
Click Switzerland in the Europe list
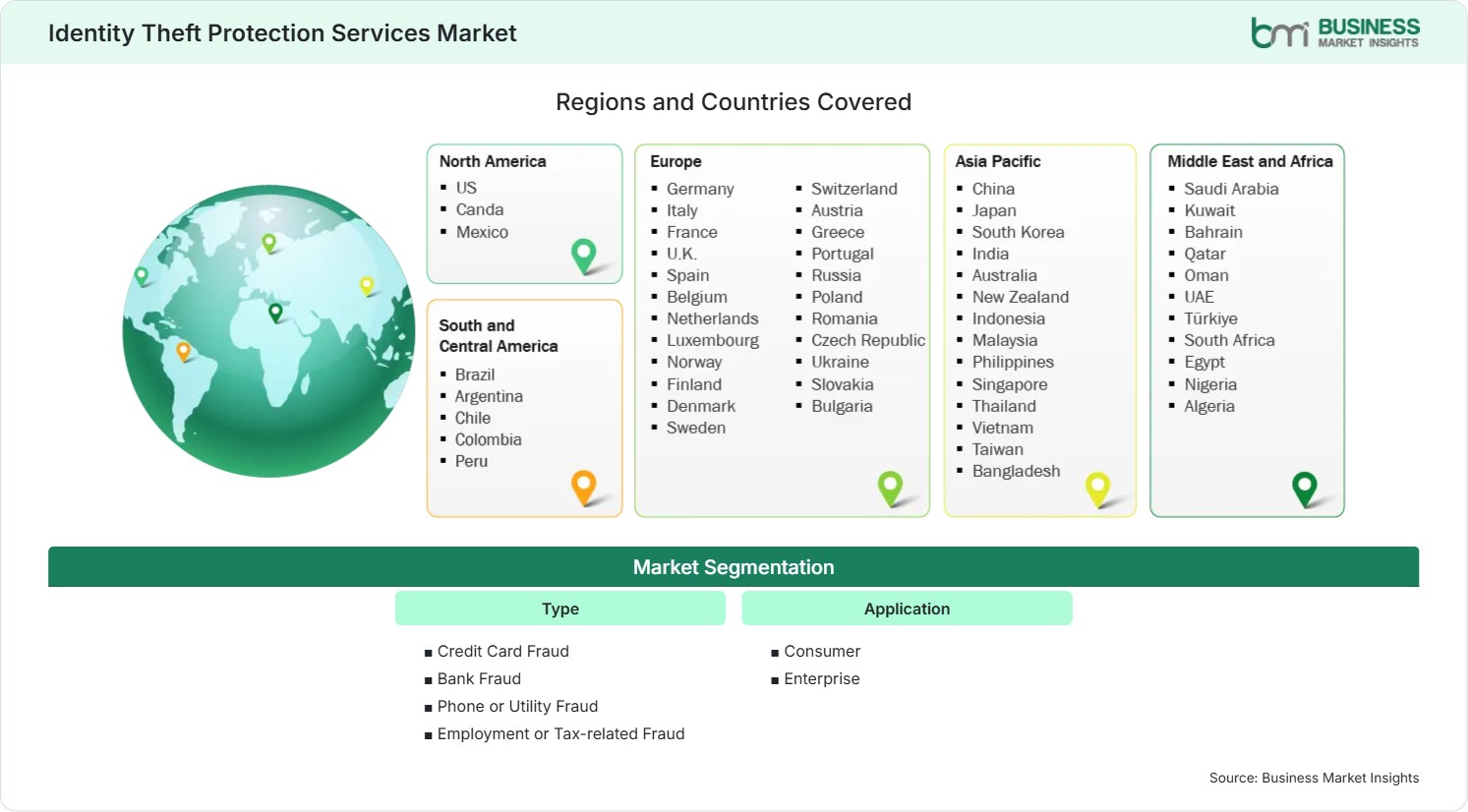coord(854,189)
